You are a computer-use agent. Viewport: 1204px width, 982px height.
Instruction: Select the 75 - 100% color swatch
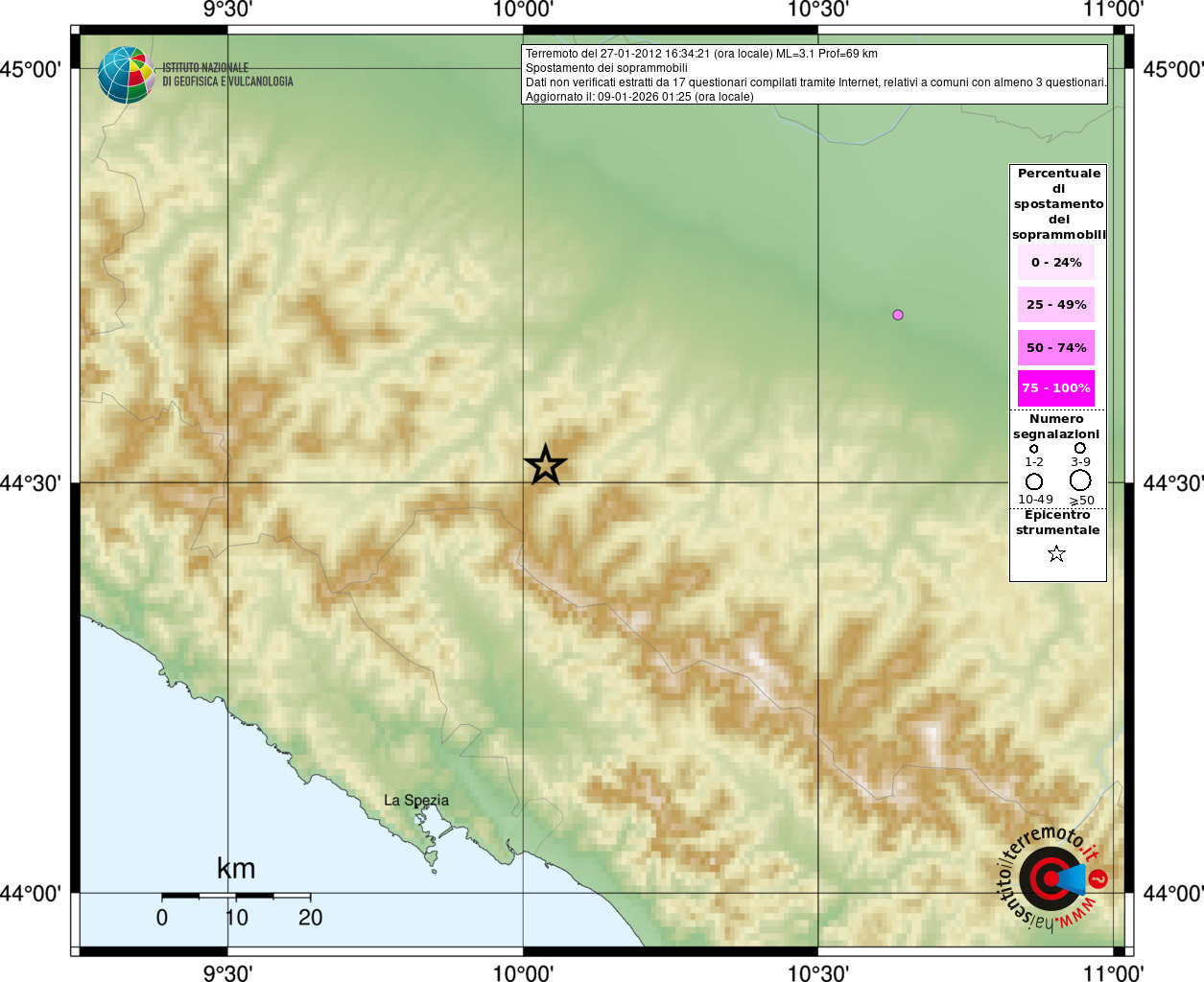point(1056,388)
